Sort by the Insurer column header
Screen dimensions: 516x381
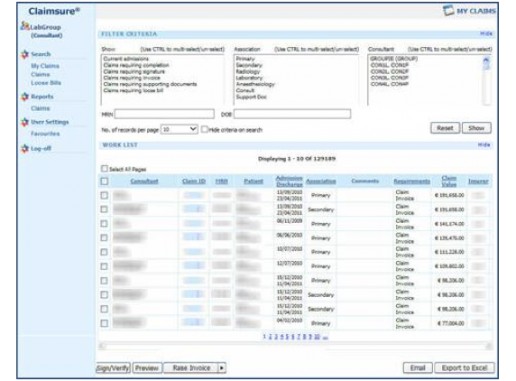tap(478, 181)
